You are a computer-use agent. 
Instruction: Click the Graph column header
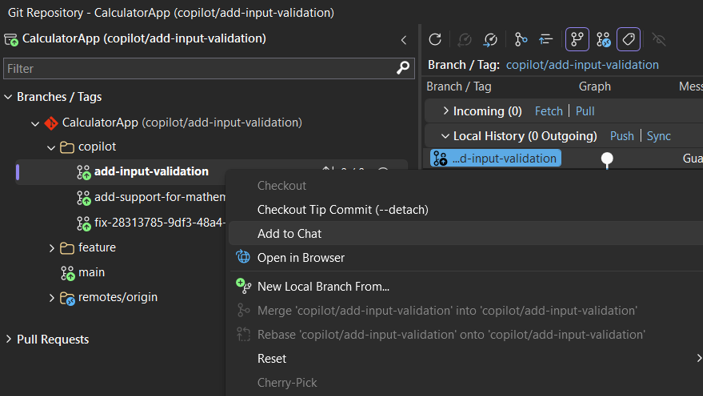tap(595, 87)
